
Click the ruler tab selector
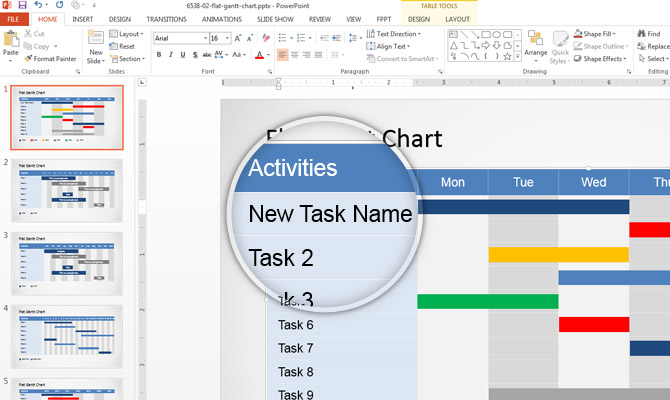click(x=142, y=82)
